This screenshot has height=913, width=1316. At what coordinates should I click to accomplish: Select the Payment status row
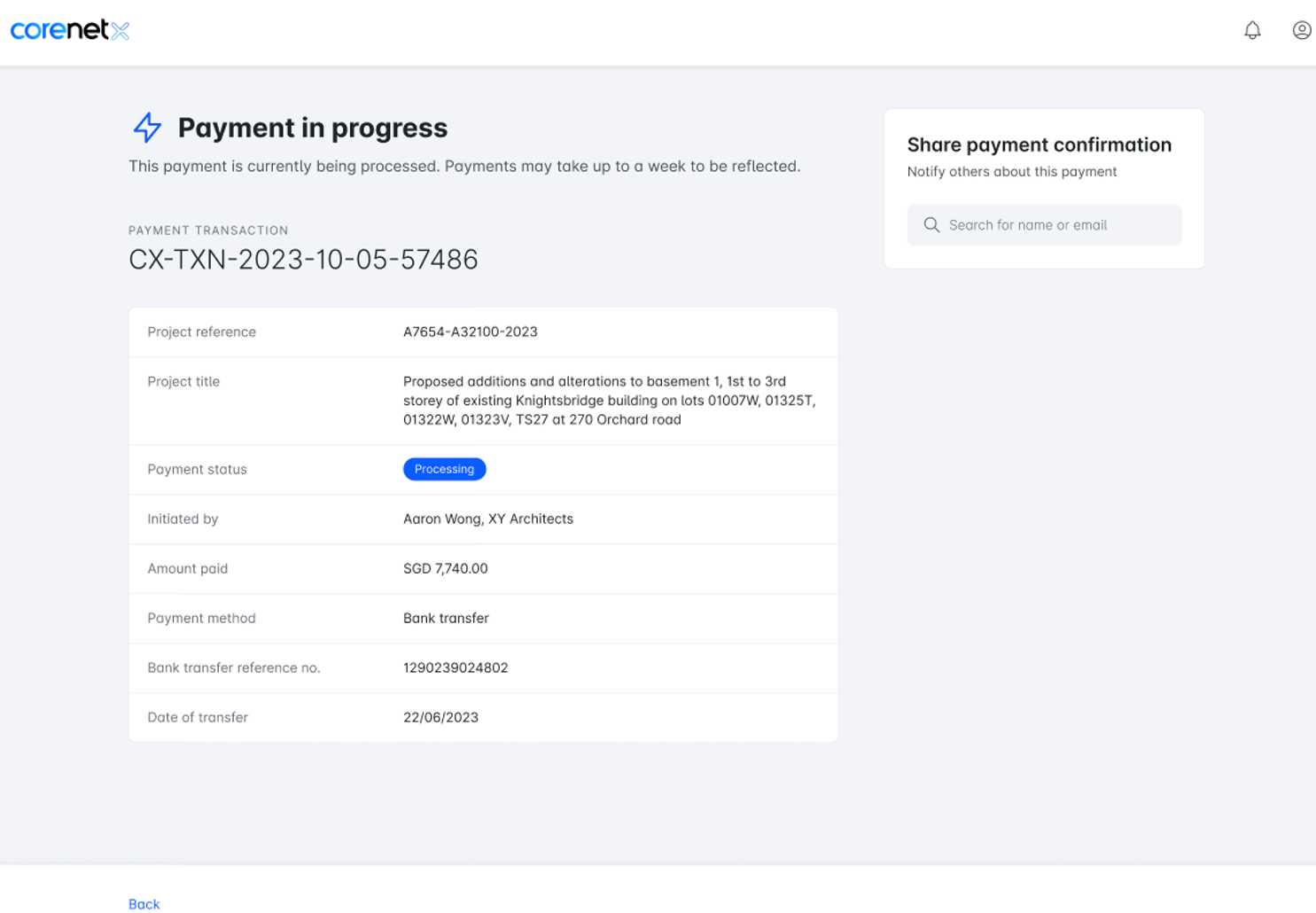pos(197,469)
